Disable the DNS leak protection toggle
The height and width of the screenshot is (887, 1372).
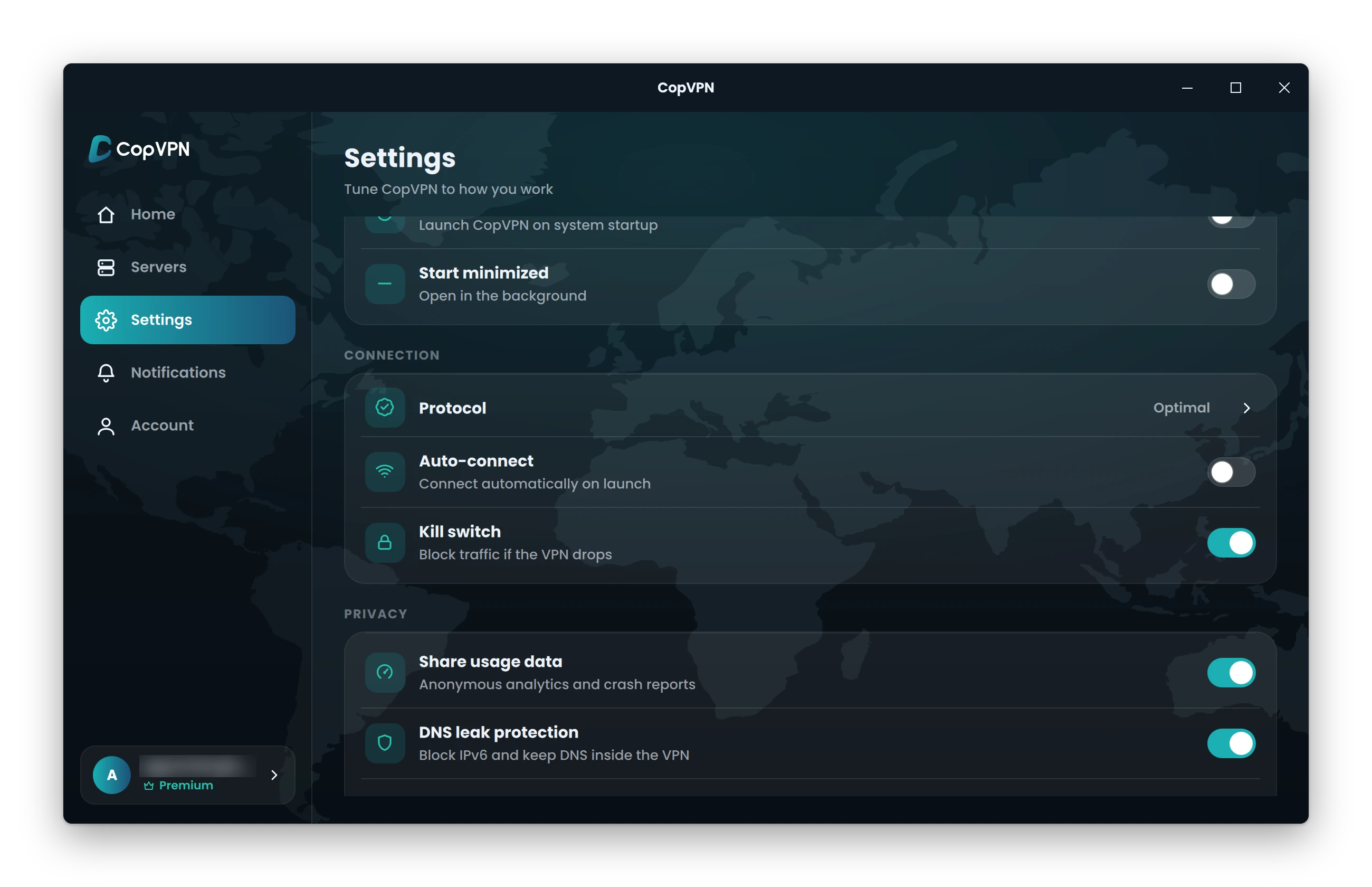[1231, 743]
